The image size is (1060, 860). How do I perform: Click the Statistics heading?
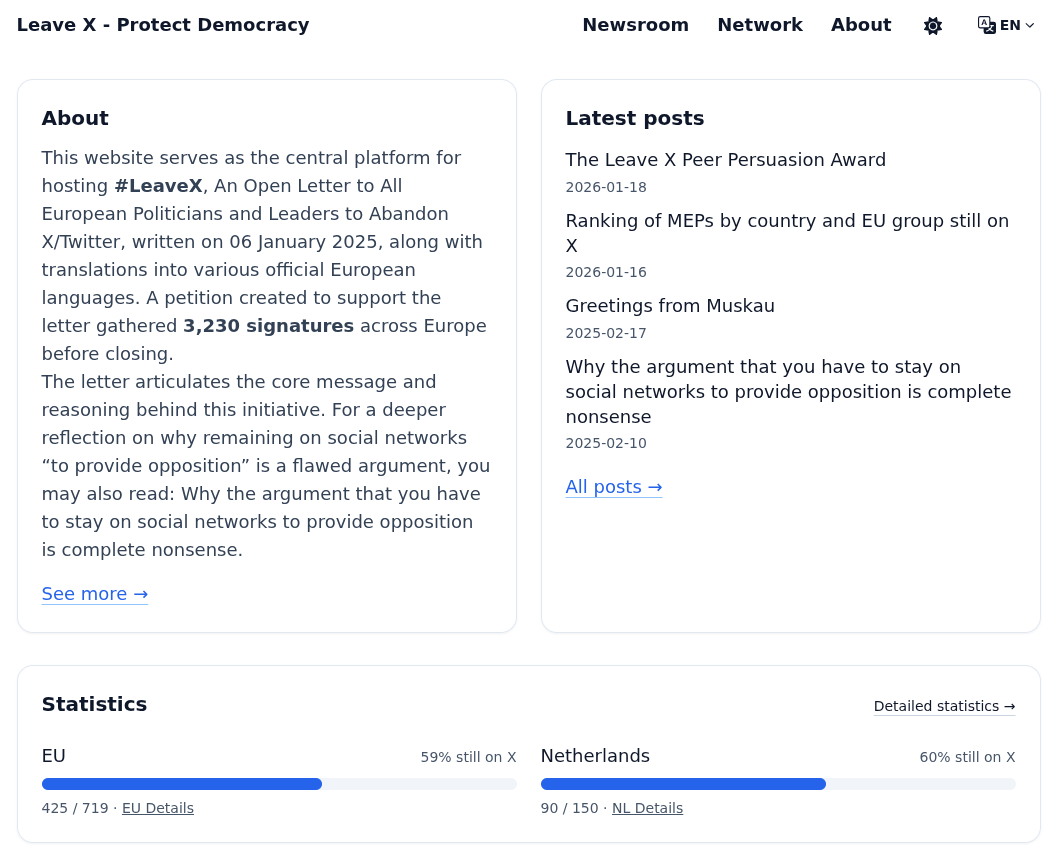click(94, 704)
